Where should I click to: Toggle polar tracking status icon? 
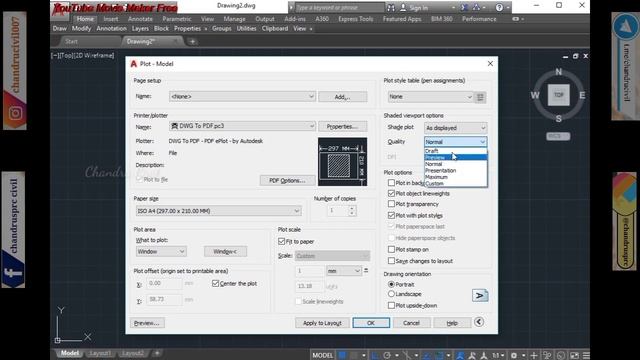(387, 355)
